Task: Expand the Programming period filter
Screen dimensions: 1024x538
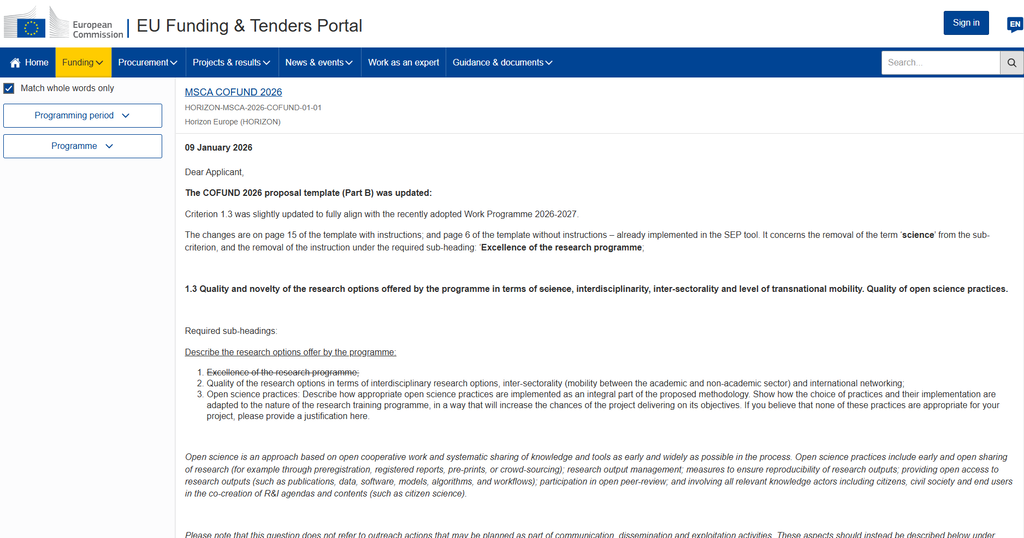Action: (82, 116)
